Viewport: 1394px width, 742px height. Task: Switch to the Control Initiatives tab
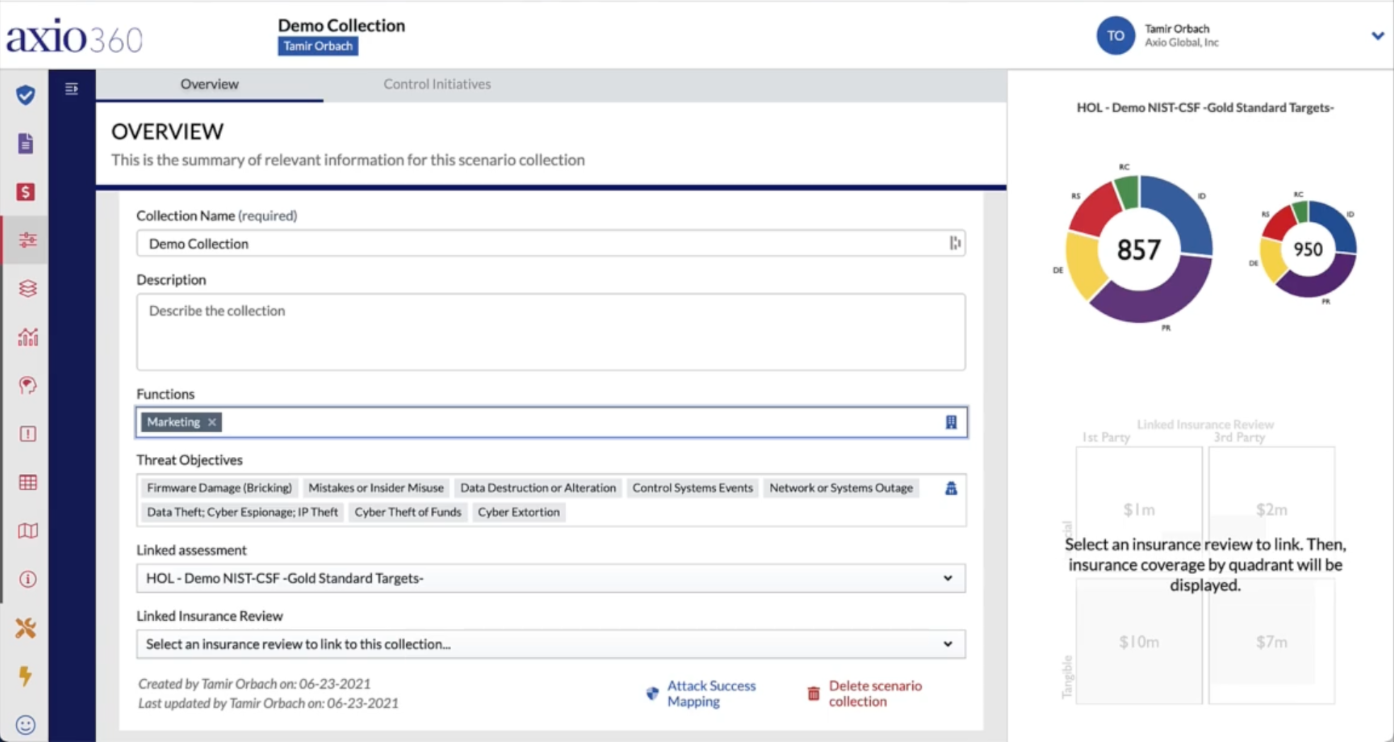pos(437,84)
